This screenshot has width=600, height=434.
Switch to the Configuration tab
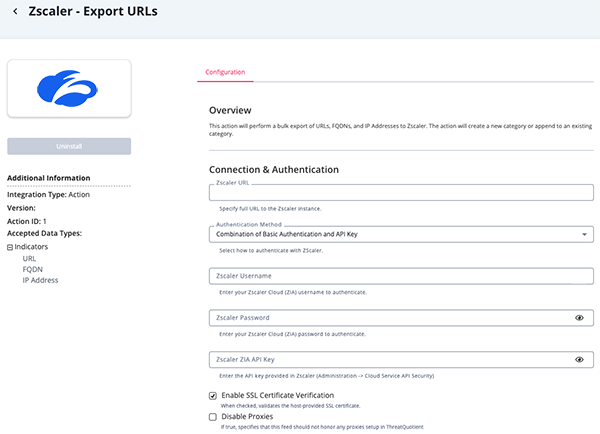[x=225, y=72]
